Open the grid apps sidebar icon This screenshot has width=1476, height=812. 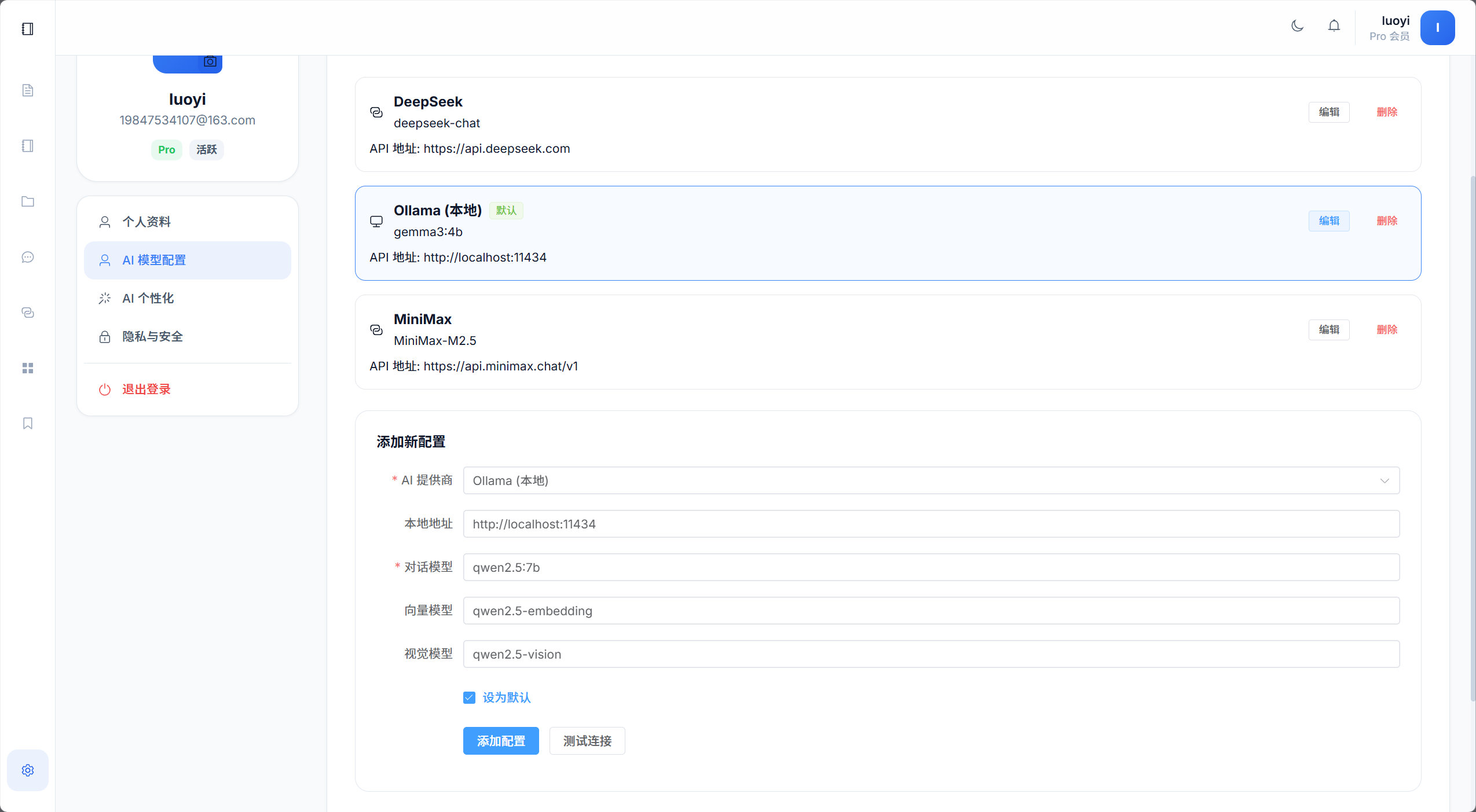pyautogui.click(x=28, y=368)
